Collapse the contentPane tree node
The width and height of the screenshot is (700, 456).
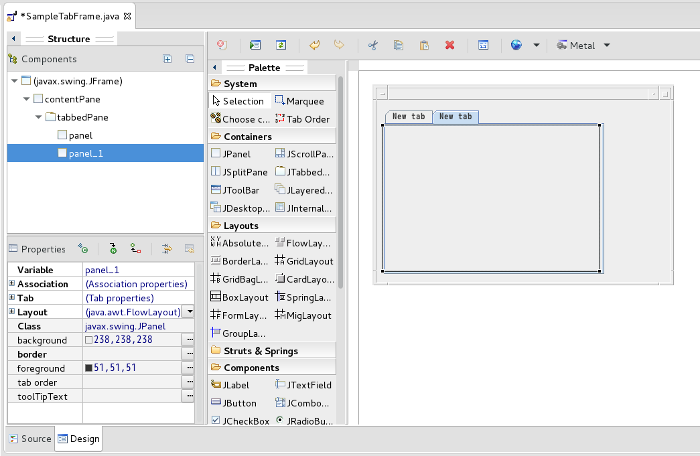click(x=26, y=99)
